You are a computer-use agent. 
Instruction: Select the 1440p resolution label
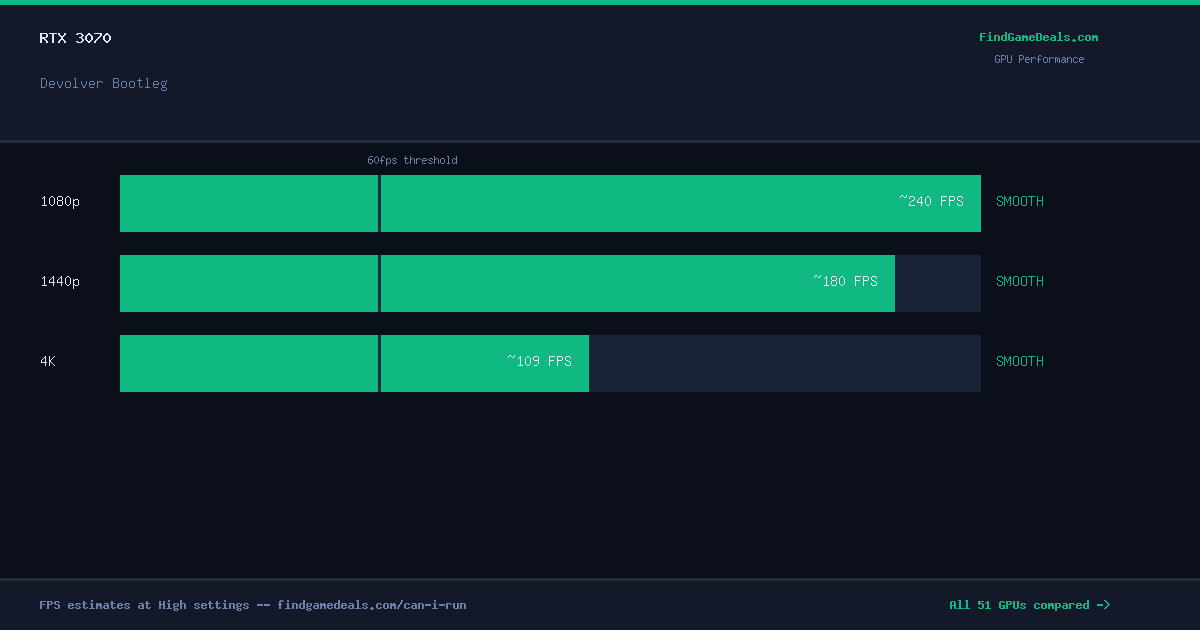click(60, 281)
